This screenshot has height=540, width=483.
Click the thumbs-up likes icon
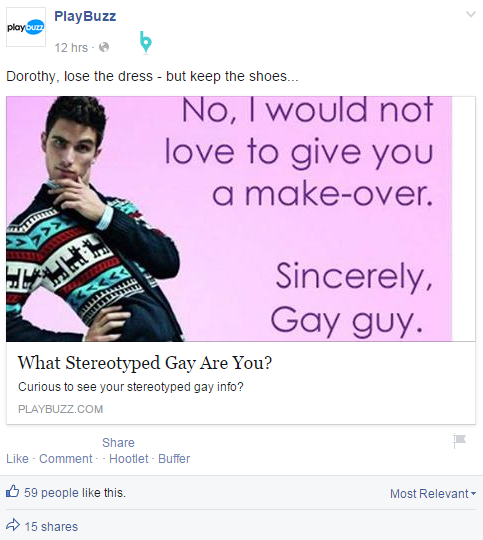(13, 491)
